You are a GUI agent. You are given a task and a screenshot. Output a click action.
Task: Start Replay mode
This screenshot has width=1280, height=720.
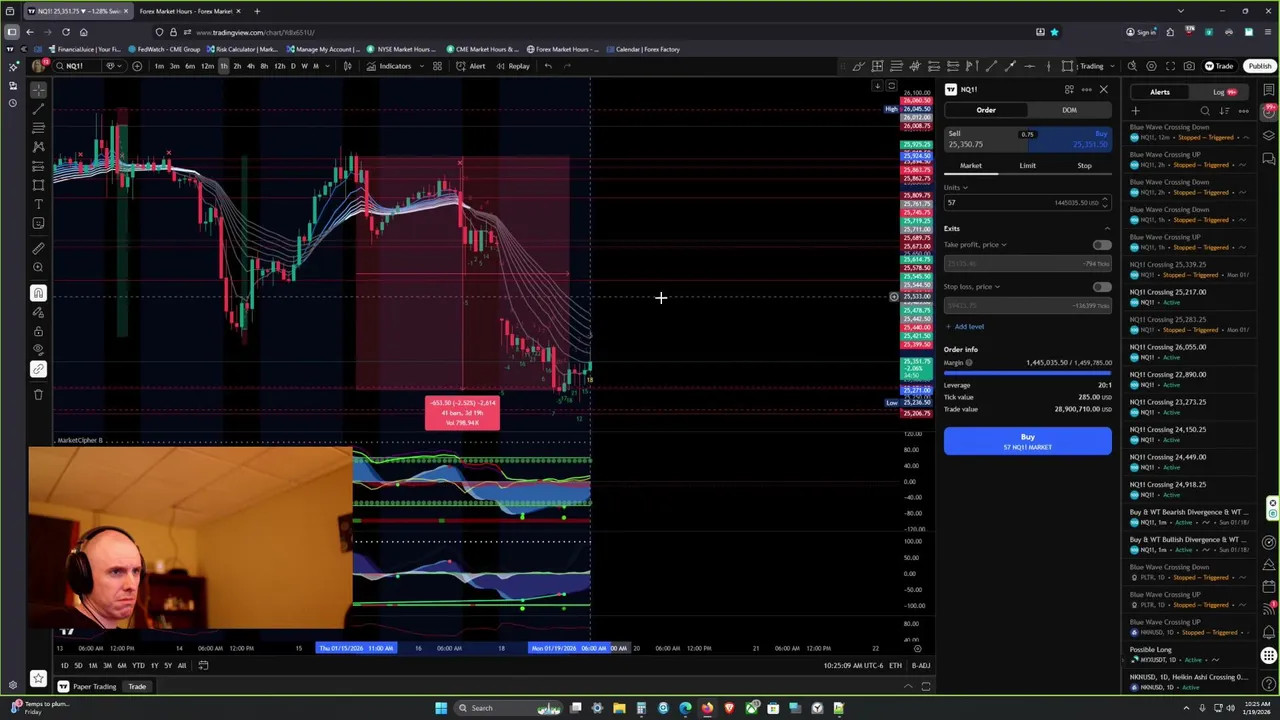click(513, 66)
